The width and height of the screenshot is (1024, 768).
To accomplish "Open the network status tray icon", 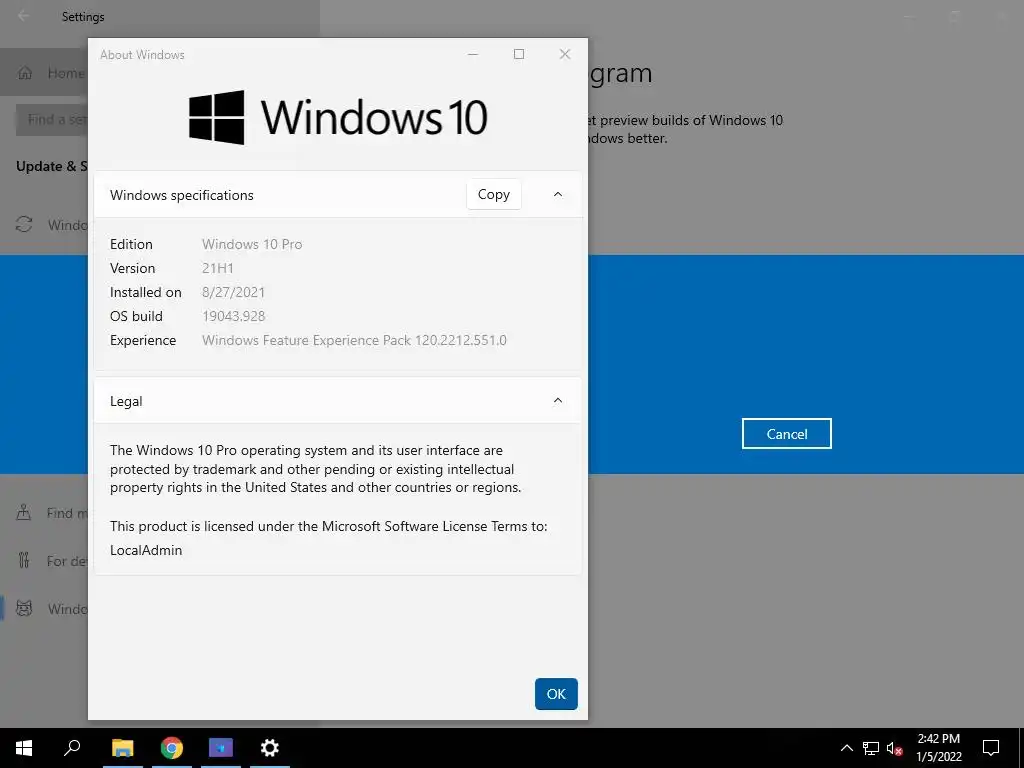I will [871, 748].
